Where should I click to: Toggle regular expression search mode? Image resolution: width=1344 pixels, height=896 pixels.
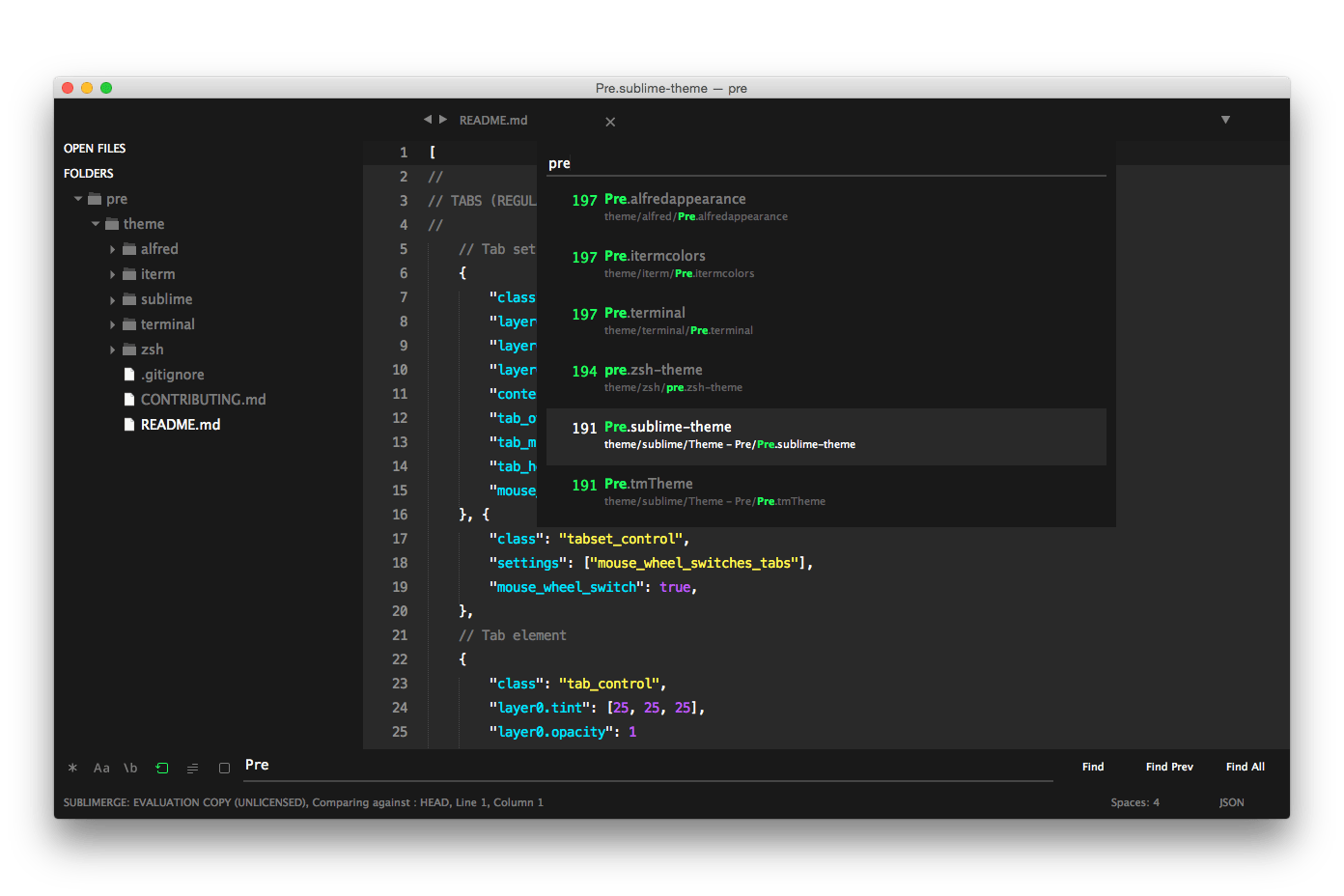tap(71, 768)
